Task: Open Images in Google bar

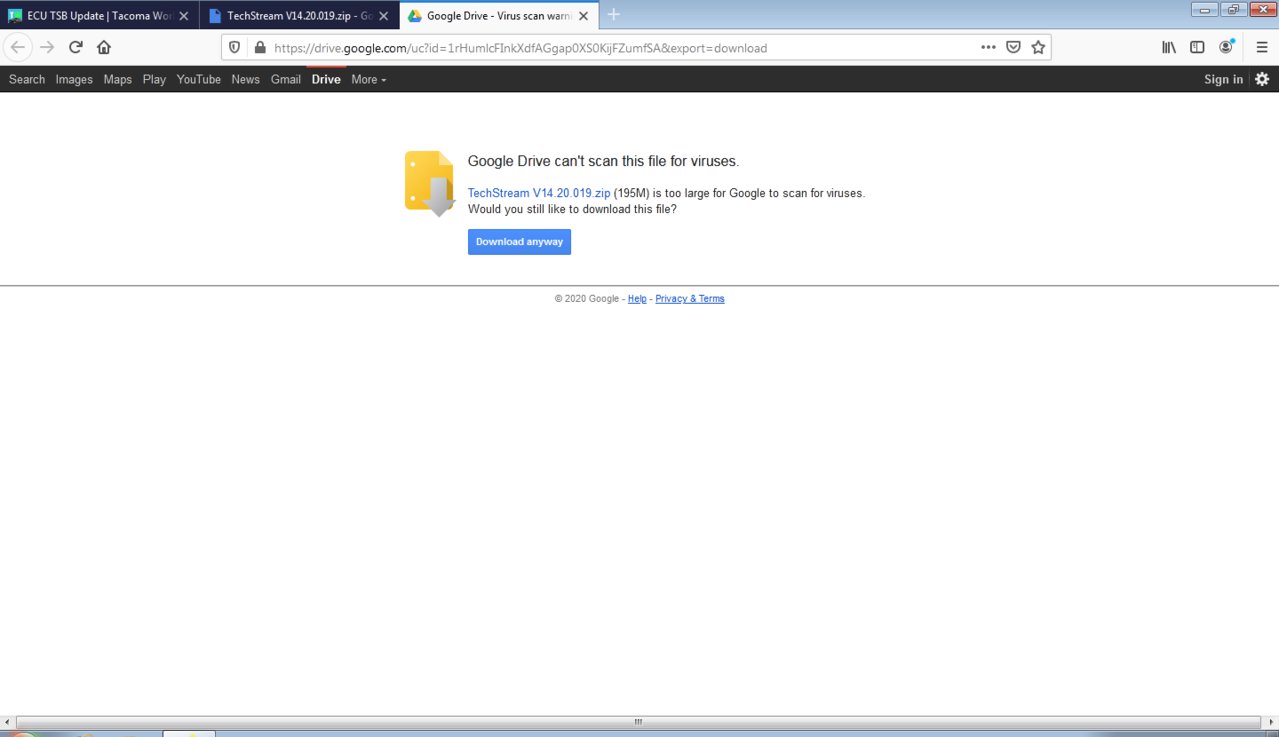Action: tap(74, 79)
